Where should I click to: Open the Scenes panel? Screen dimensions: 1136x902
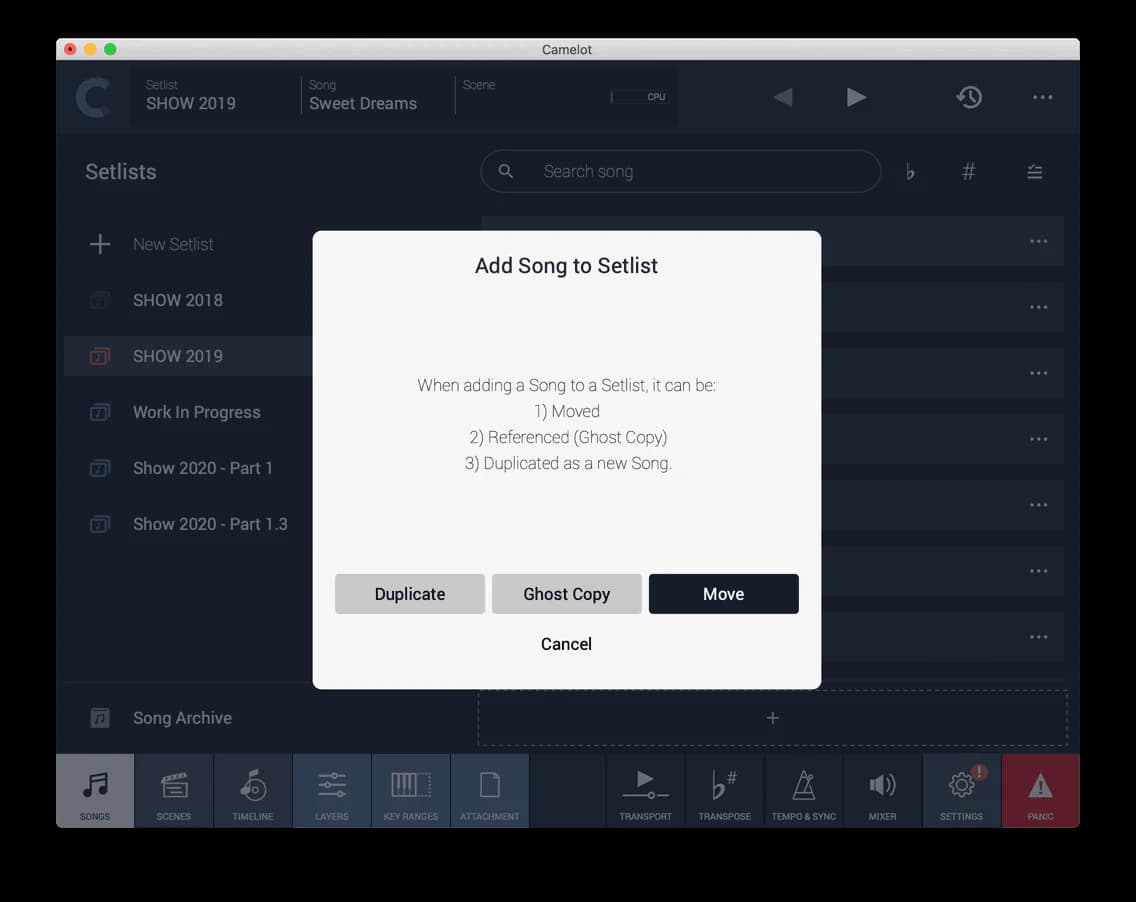[x=173, y=790]
